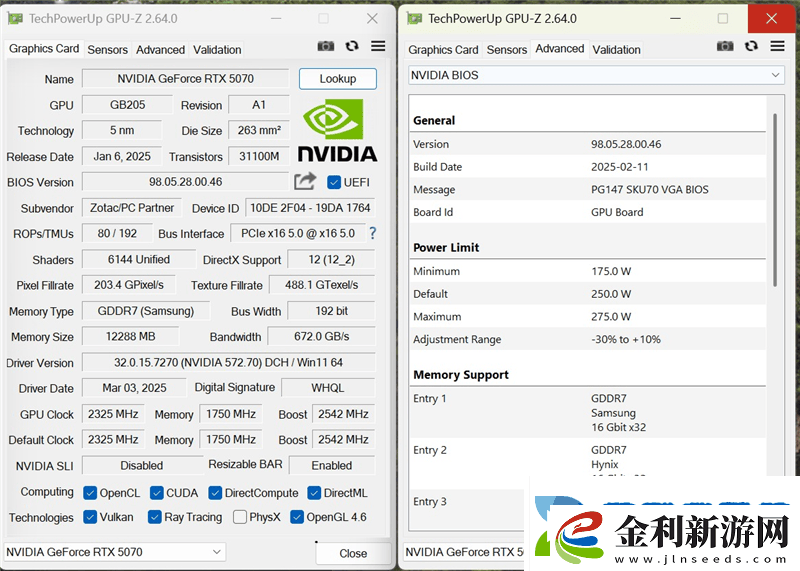Click the Release Date Jan 6, 2025 field
Viewport: 800px width, 571px height.
(x=122, y=156)
